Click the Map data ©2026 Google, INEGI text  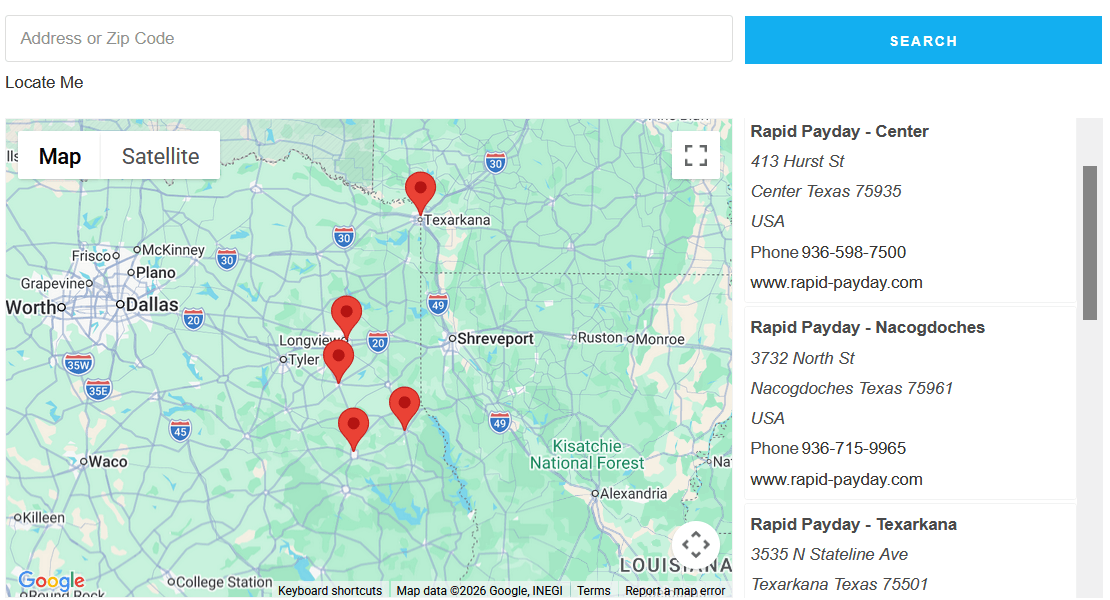click(479, 591)
